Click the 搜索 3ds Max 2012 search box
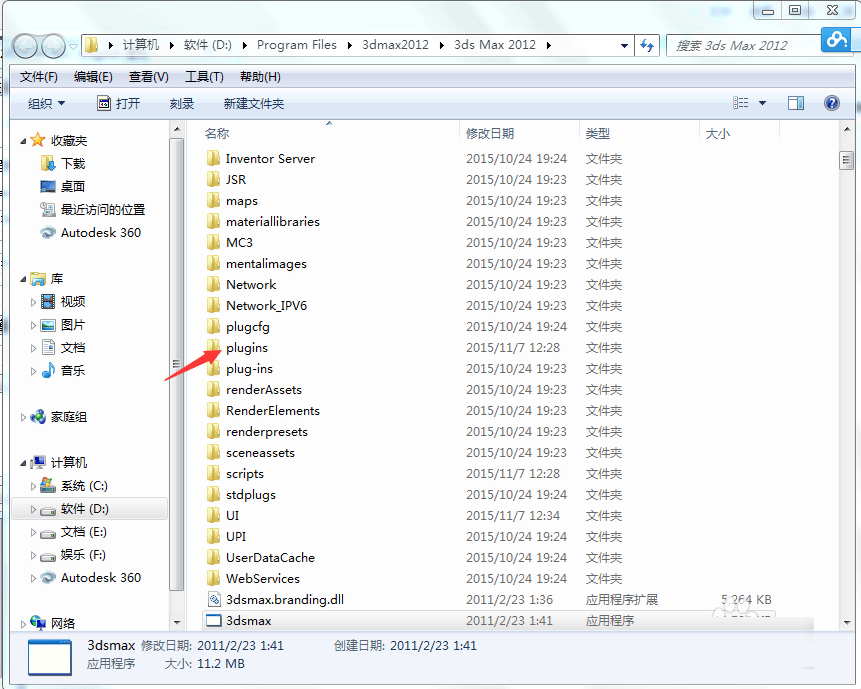The image size is (861, 689). [x=743, y=46]
